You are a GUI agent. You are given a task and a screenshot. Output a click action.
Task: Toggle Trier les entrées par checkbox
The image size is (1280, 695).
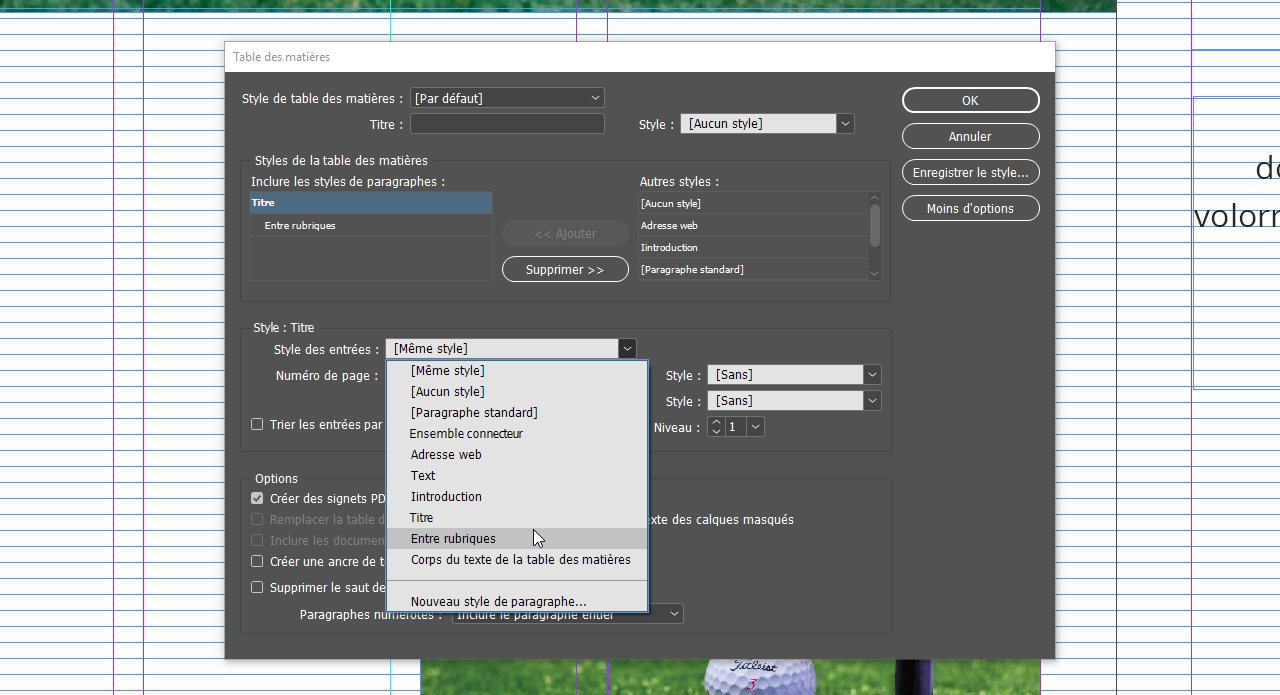point(257,424)
